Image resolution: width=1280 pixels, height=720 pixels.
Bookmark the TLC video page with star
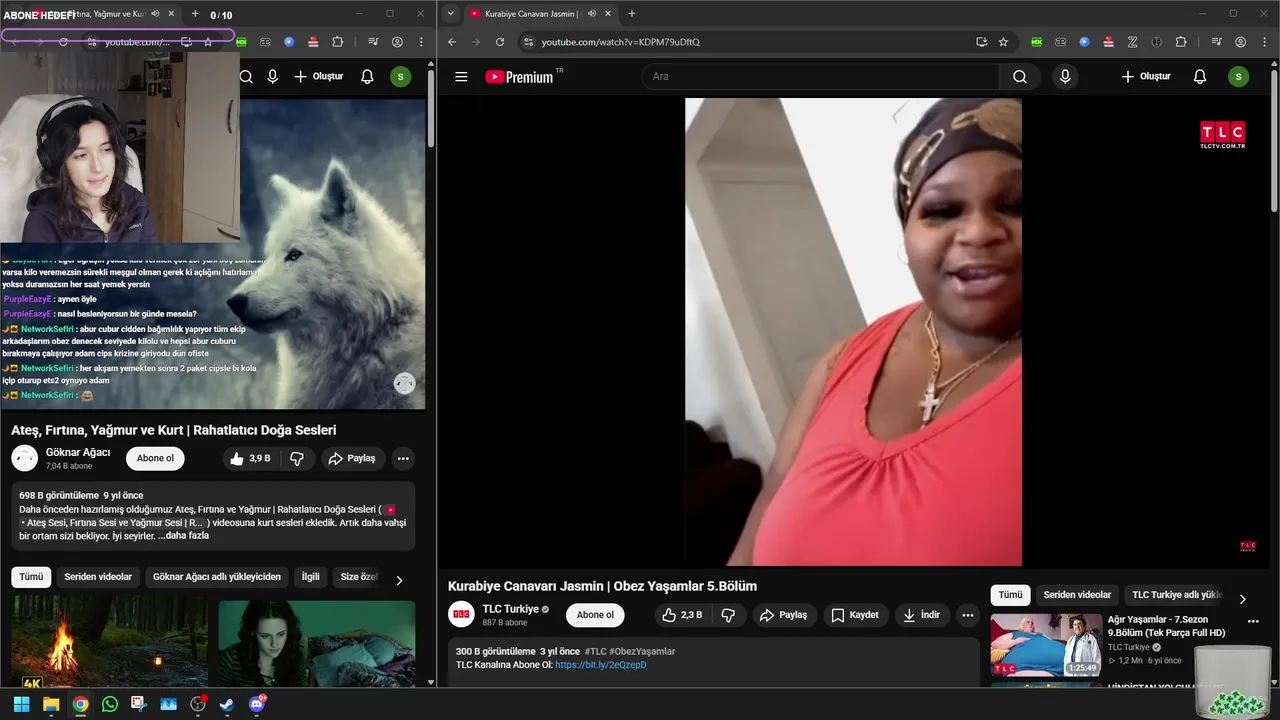coord(1003,42)
